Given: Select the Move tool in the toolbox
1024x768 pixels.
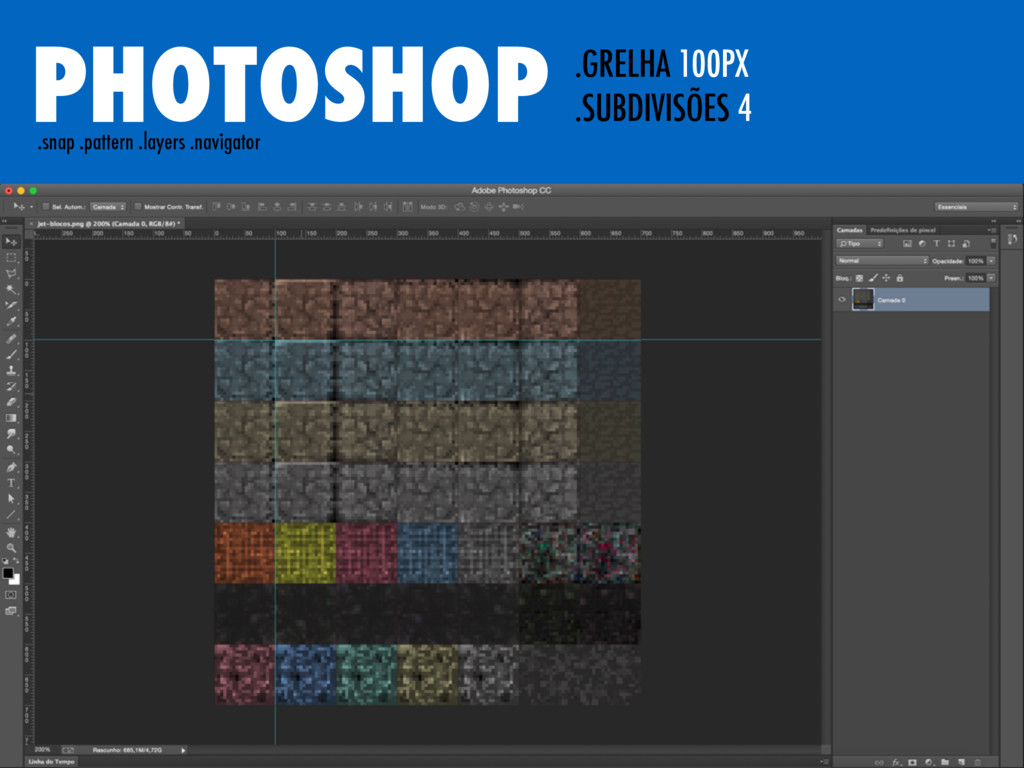Looking at the screenshot, I should pos(11,242).
